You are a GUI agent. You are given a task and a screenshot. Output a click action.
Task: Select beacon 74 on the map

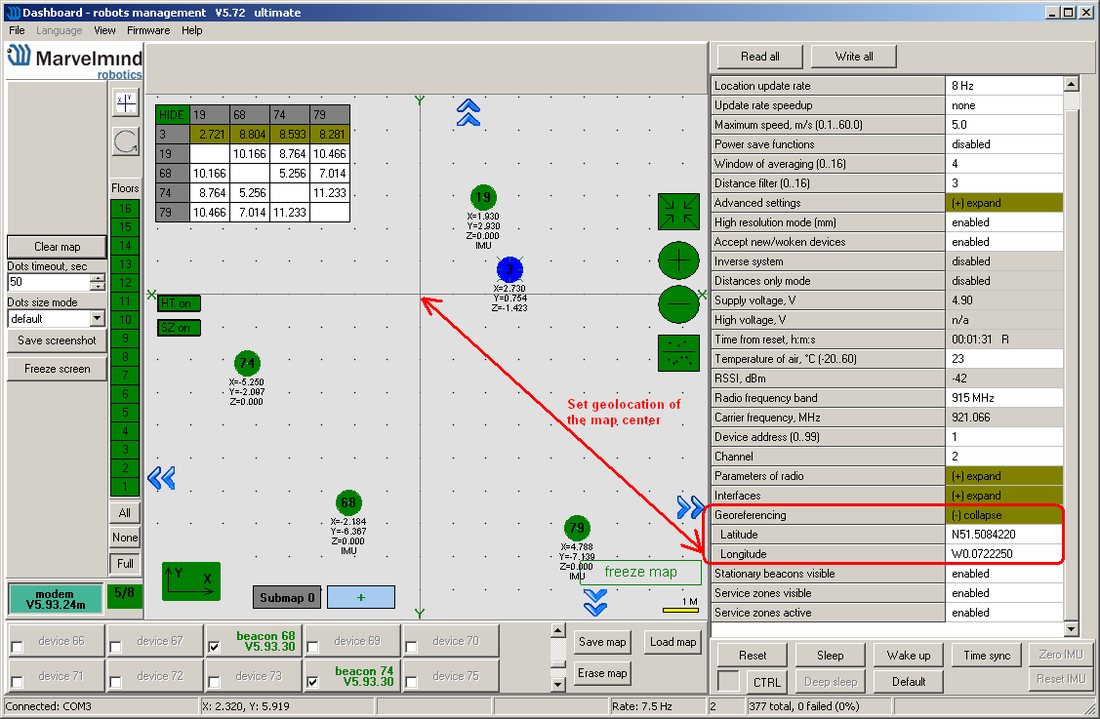(247, 363)
